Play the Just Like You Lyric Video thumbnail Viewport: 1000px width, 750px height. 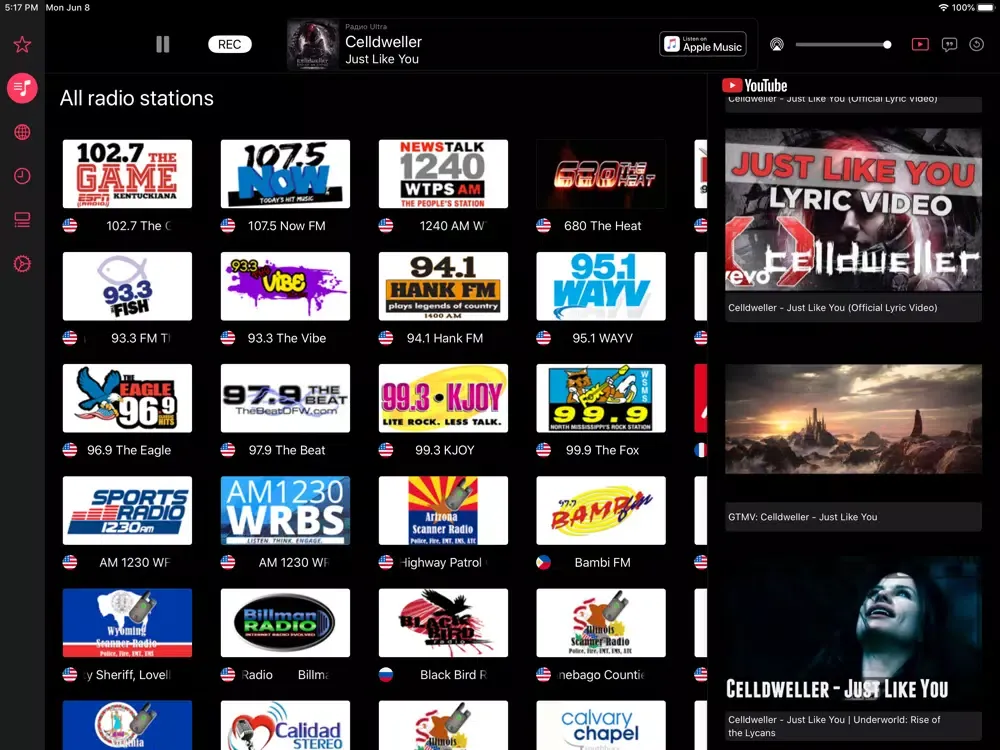click(853, 210)
